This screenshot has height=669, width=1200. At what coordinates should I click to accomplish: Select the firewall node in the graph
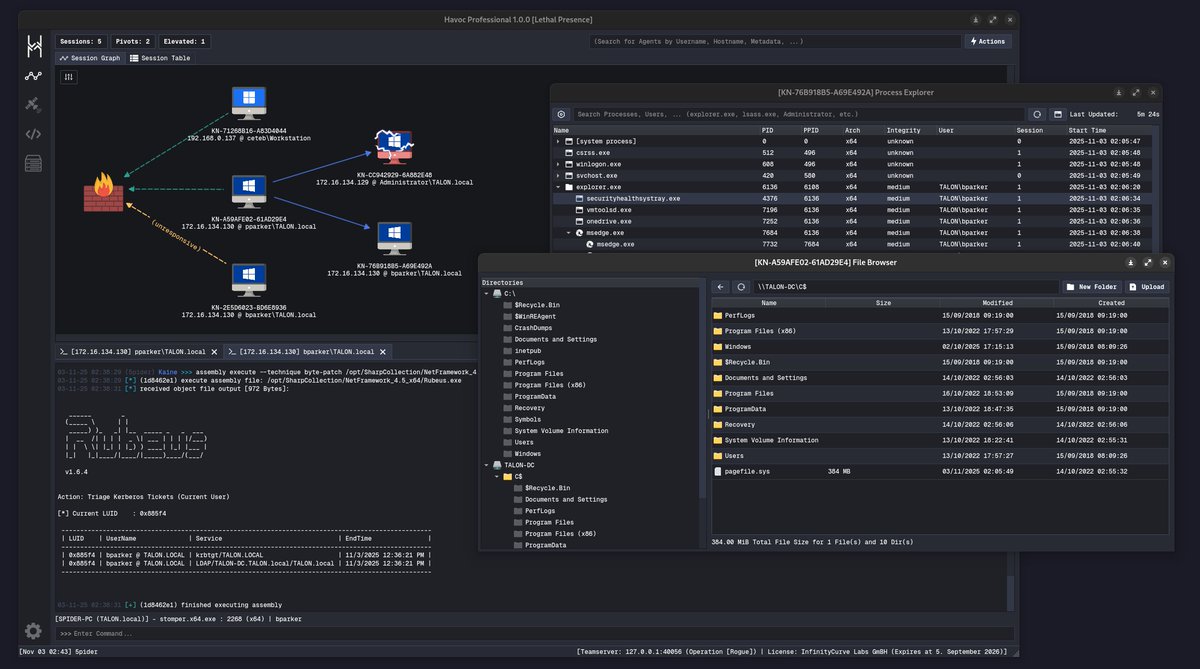coord(104,192)
